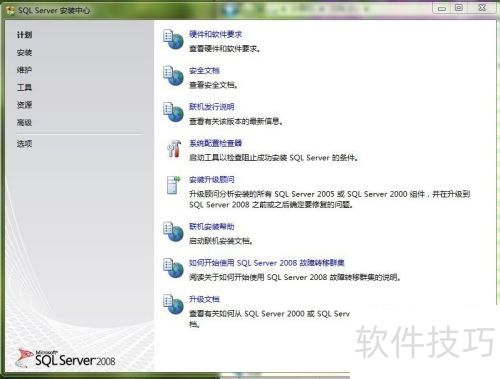
Task: Click description text 查看安全文档
Action: [x=213, y=85]
